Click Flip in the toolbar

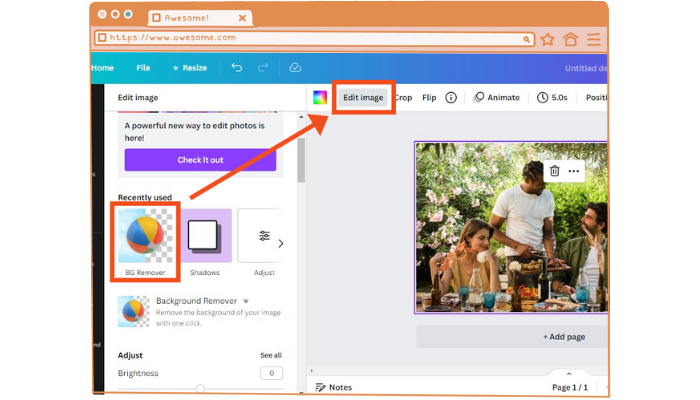coord(429,97)
